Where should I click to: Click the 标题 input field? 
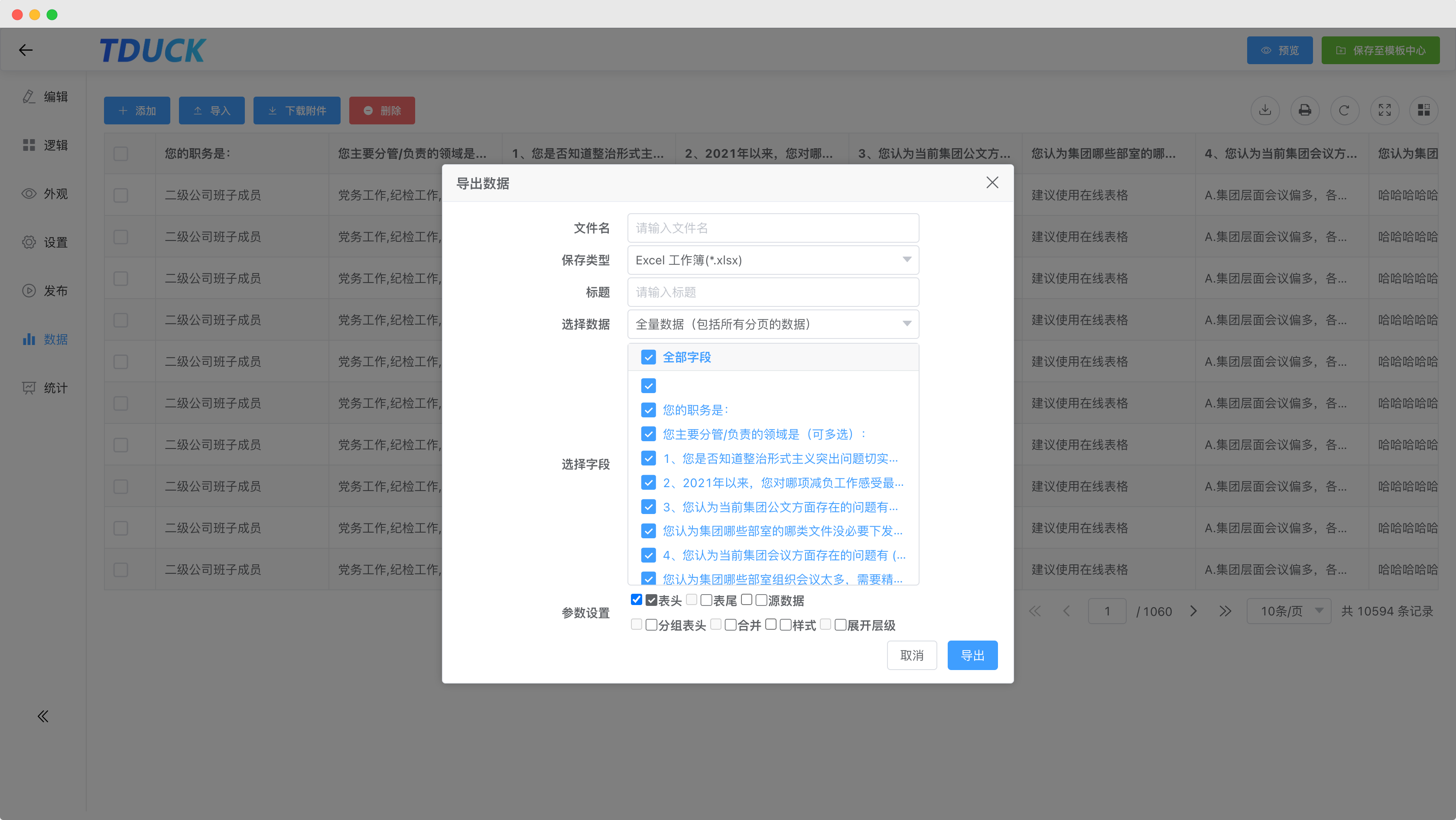(773, 292)
